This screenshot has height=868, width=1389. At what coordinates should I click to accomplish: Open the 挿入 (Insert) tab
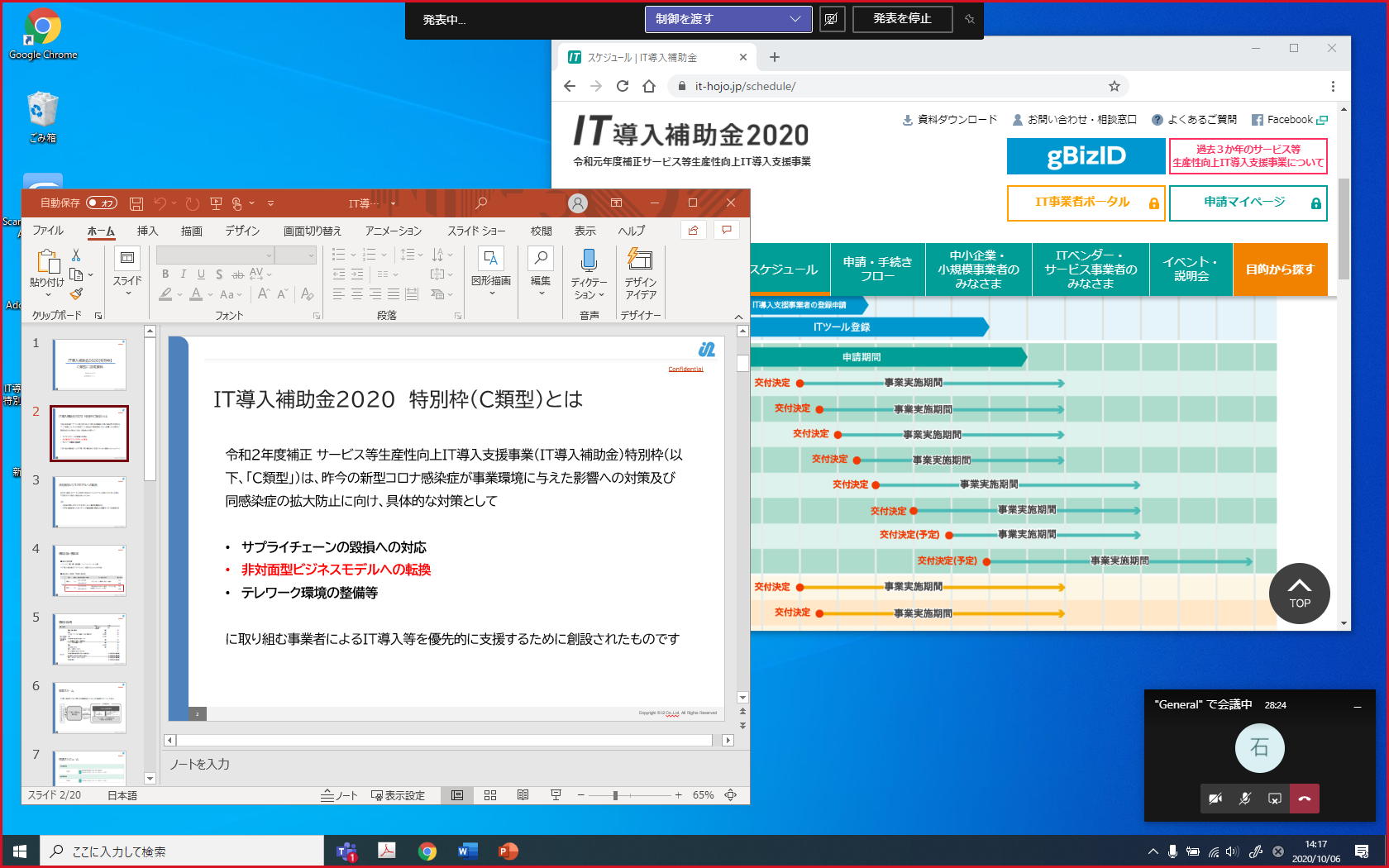[x=147, y=231]
